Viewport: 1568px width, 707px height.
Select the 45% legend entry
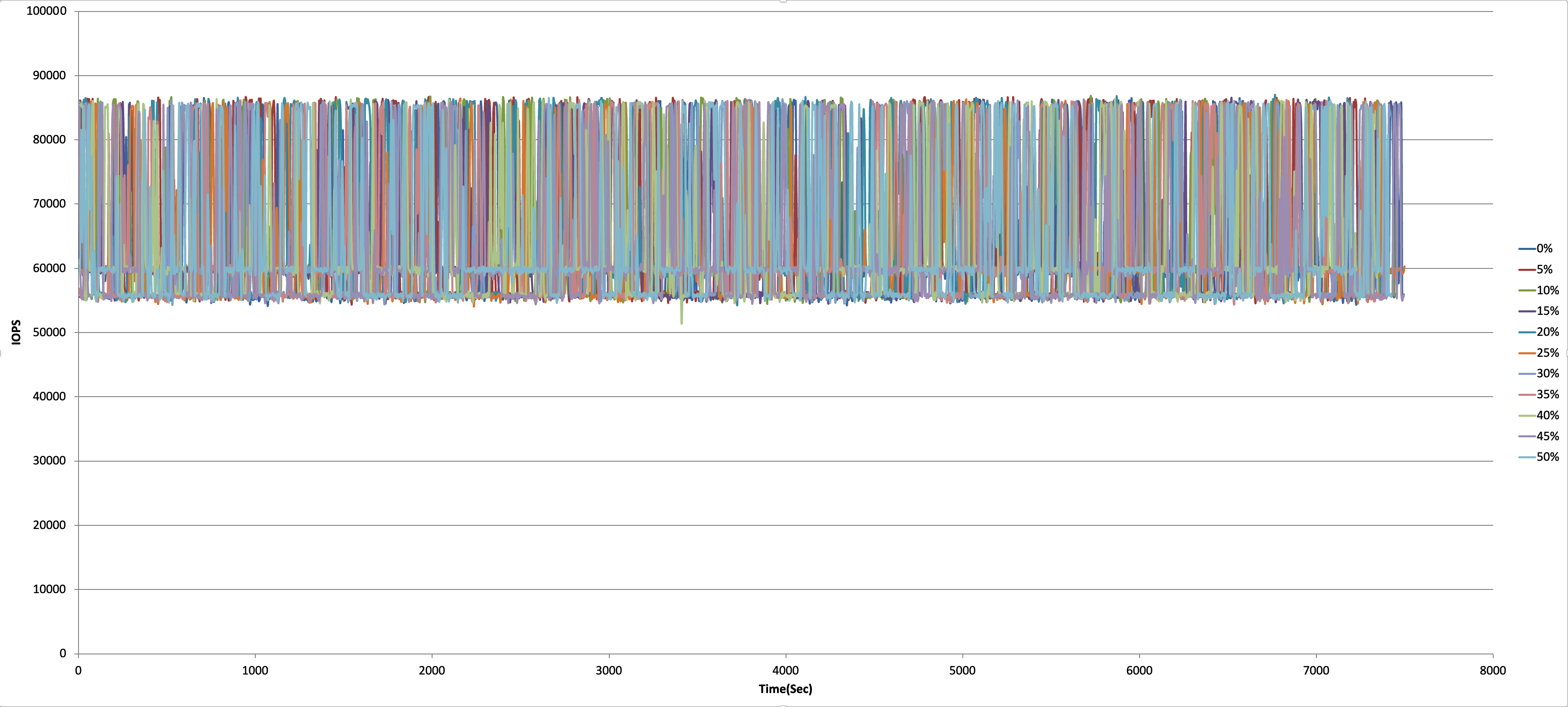(x=1539, y=436)
